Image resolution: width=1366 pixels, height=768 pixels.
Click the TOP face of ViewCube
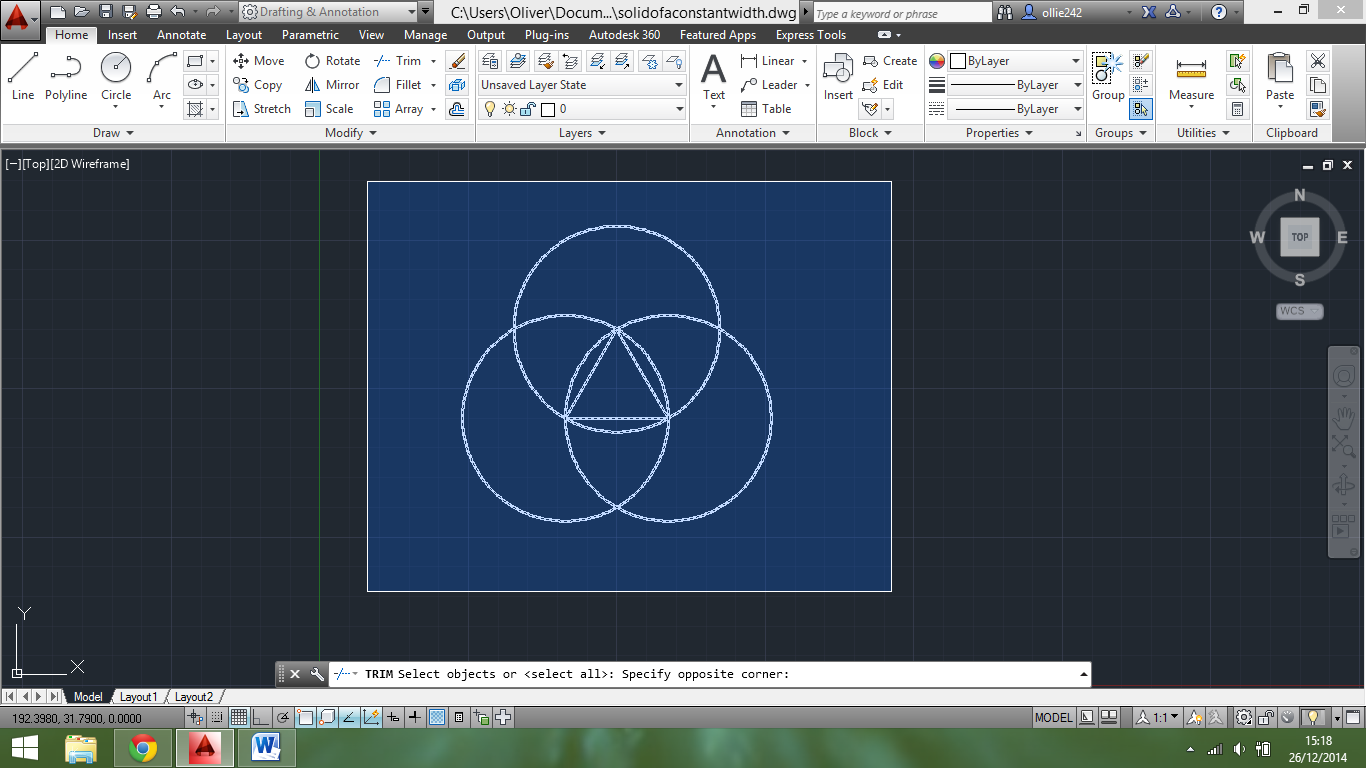[1300, 237]
